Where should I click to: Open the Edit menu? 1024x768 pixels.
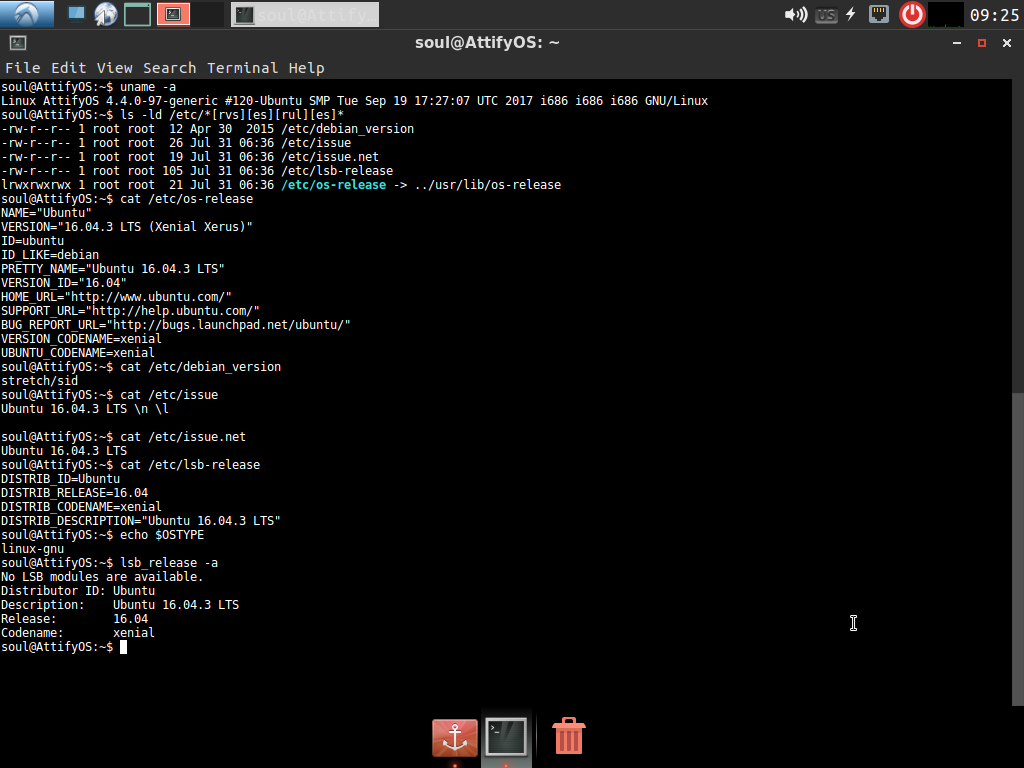point(69,68)
